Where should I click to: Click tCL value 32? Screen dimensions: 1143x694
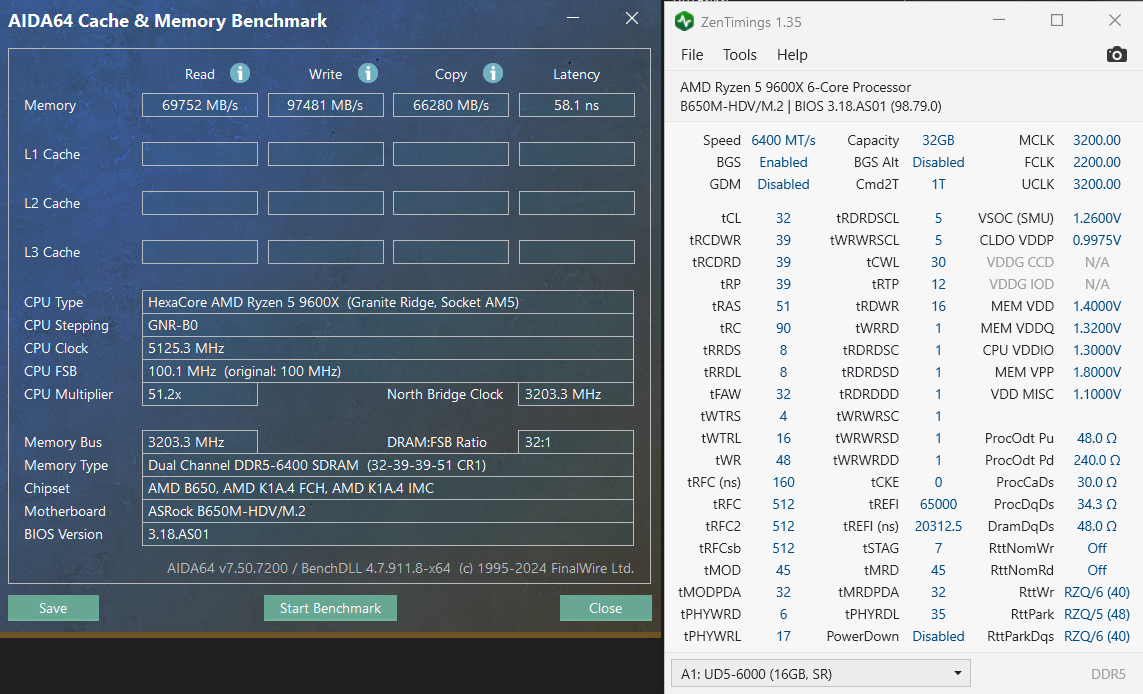click(783, 218)
